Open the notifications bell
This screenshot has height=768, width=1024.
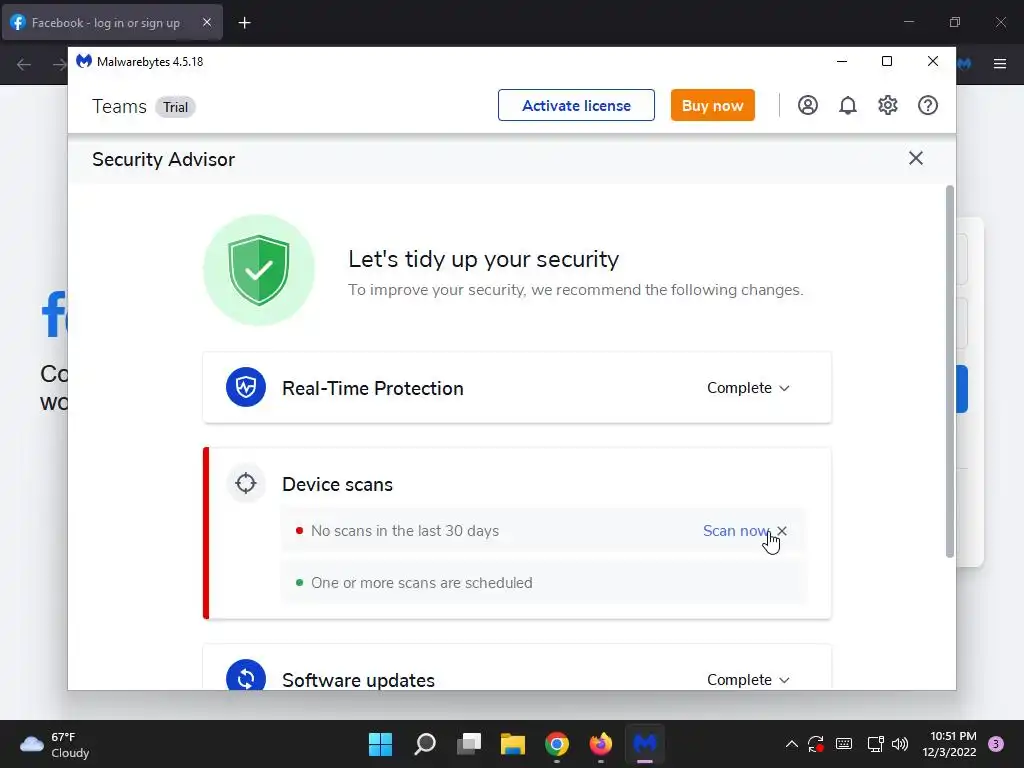848,105
